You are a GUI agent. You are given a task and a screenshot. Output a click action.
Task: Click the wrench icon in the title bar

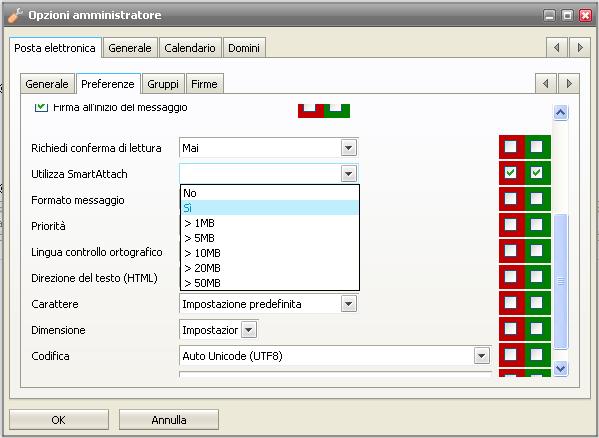click(x=15, y=15)
